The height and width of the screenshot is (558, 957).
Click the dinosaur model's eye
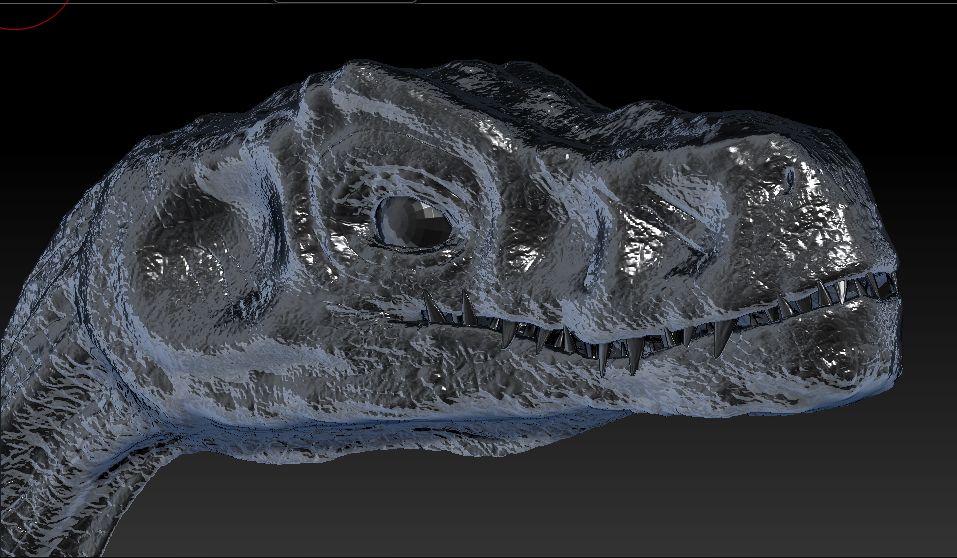(x=412, y=221)
